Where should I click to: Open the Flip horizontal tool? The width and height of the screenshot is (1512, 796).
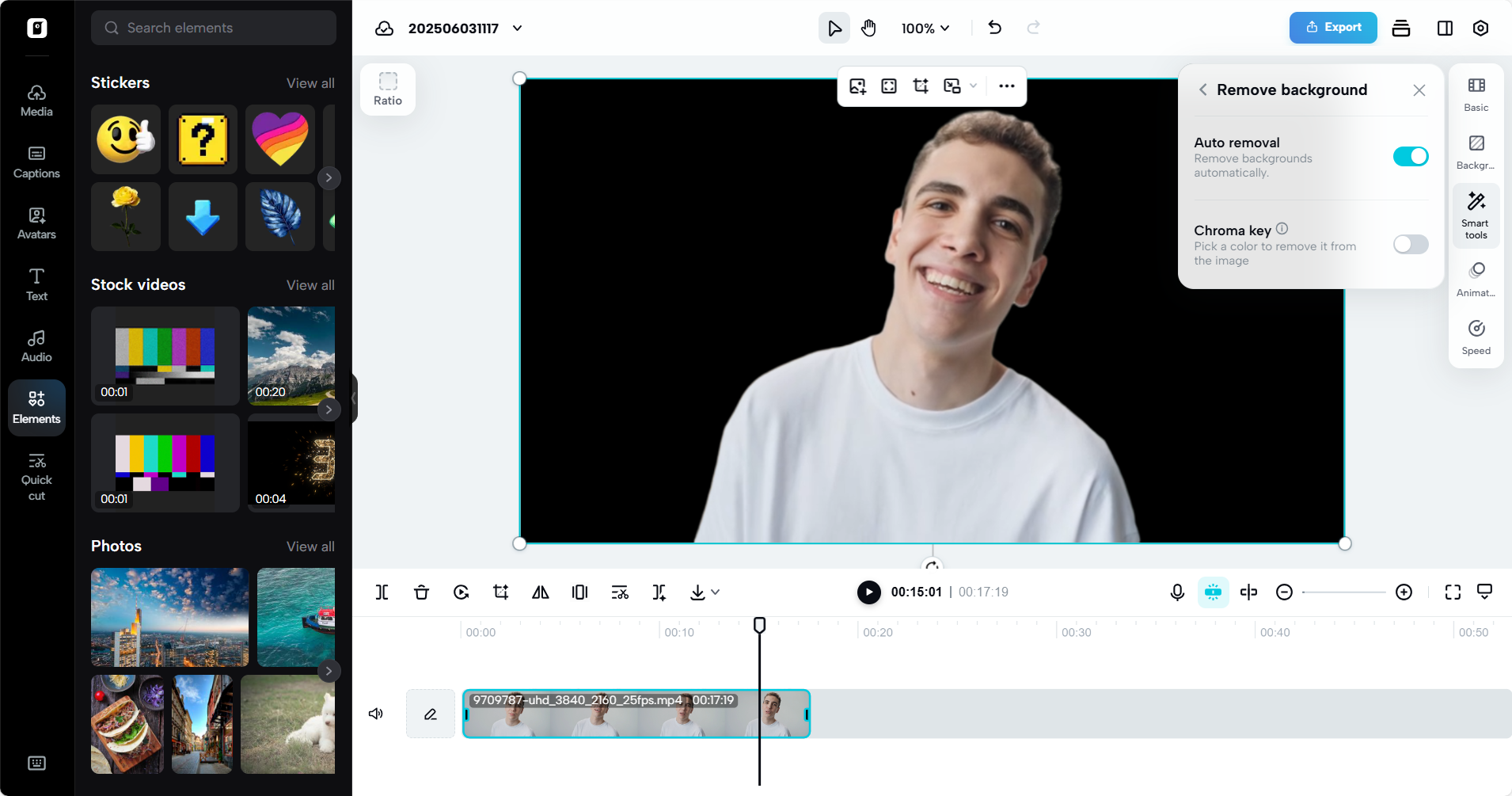point(539,592)
